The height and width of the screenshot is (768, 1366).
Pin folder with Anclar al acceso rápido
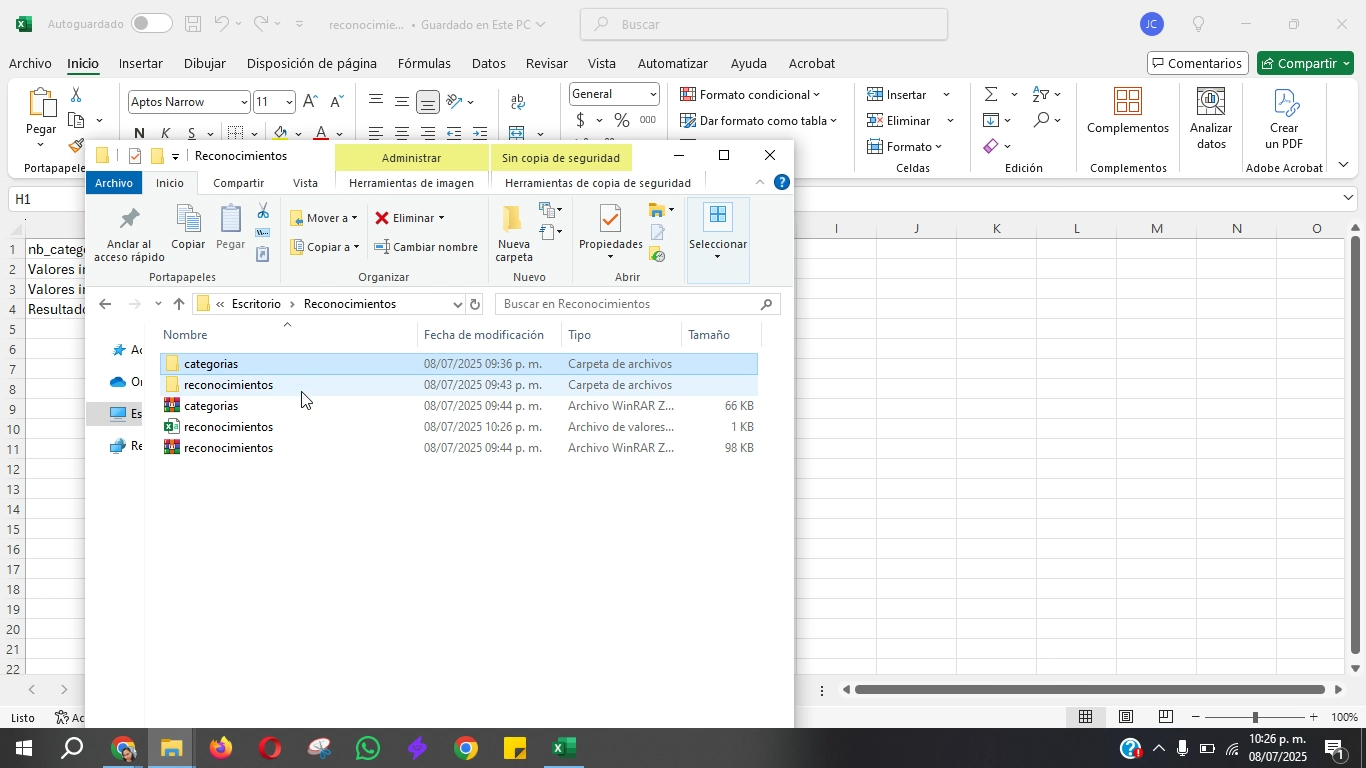tap(128, 235)
